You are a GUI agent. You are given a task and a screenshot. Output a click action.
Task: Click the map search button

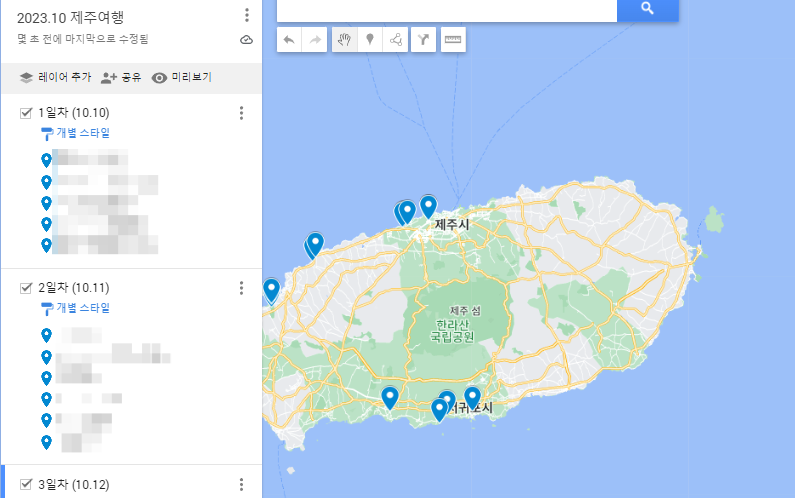pyautogui.click(x=647, y=9)
